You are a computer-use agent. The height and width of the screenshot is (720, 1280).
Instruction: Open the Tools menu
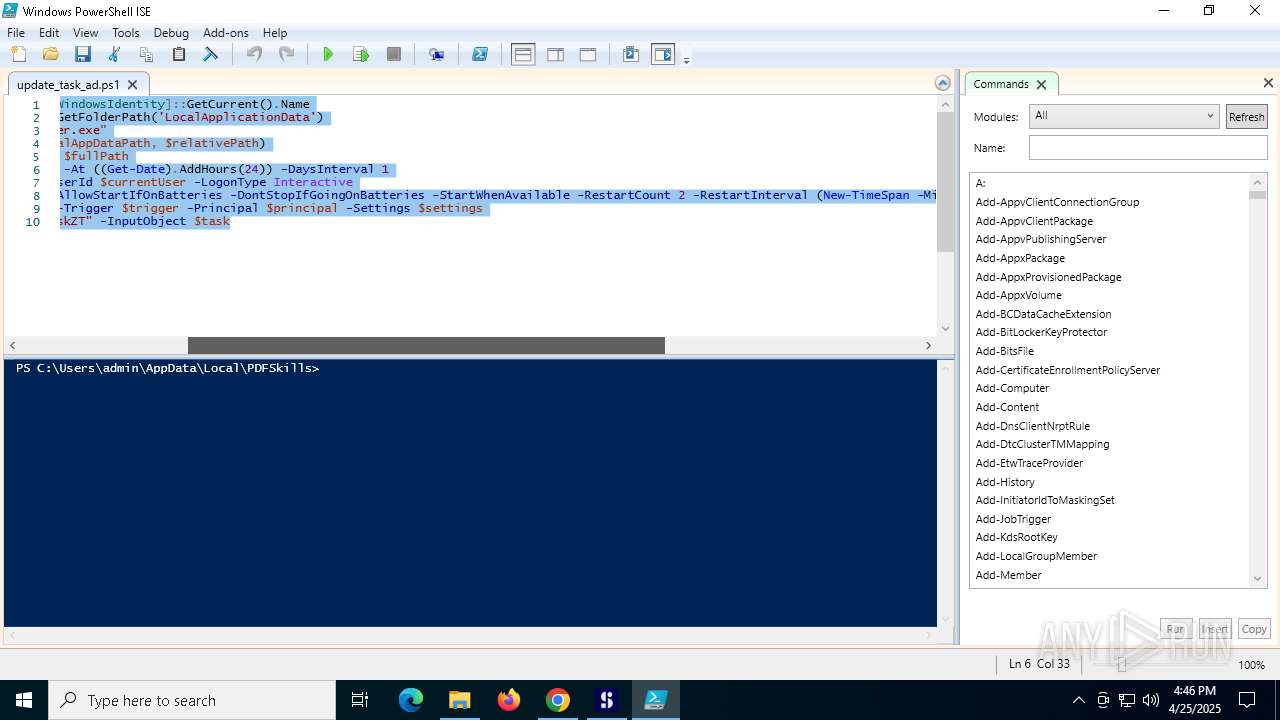(x=126, y=33)
